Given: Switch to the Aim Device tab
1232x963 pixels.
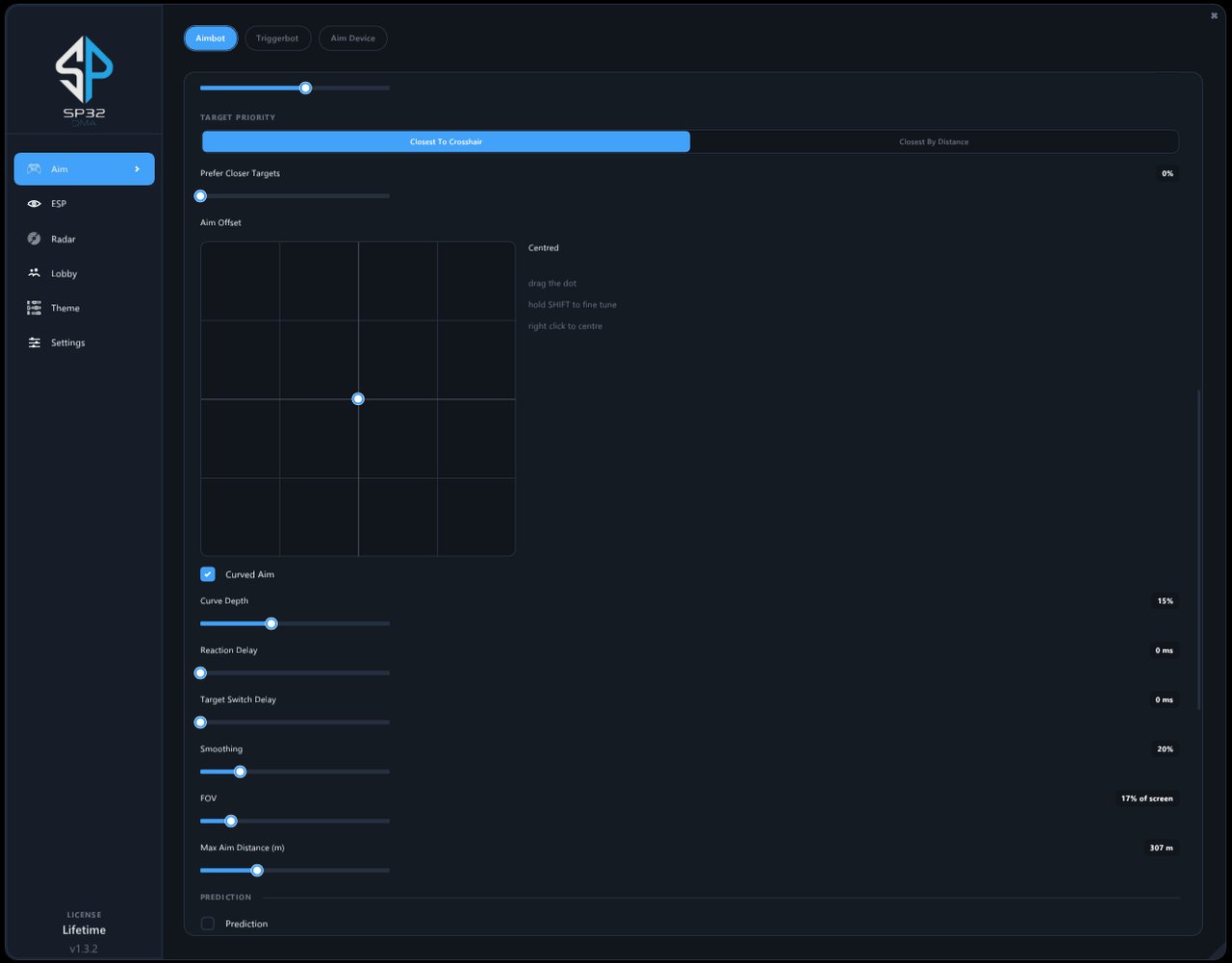Looking at the screenshot, I should 353,38.
